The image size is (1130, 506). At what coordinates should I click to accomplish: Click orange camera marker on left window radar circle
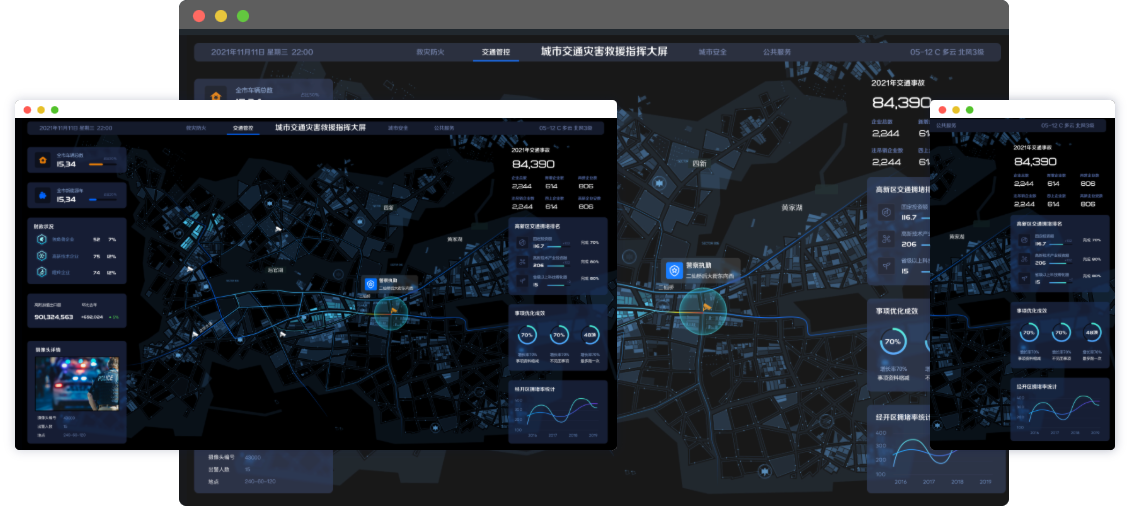393,310
